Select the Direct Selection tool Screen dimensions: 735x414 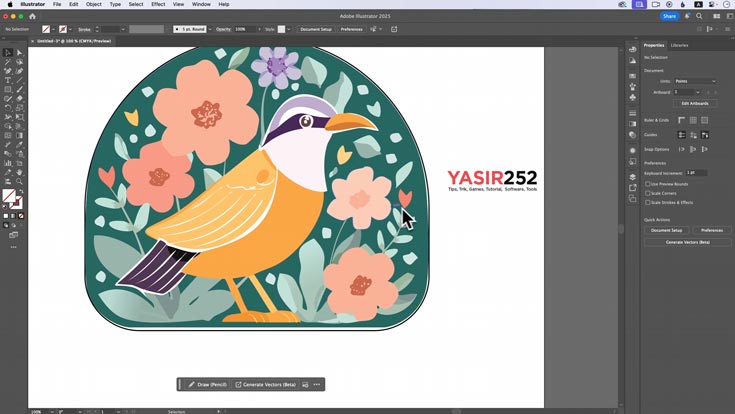pyautogui.click(x=19, y=53)
